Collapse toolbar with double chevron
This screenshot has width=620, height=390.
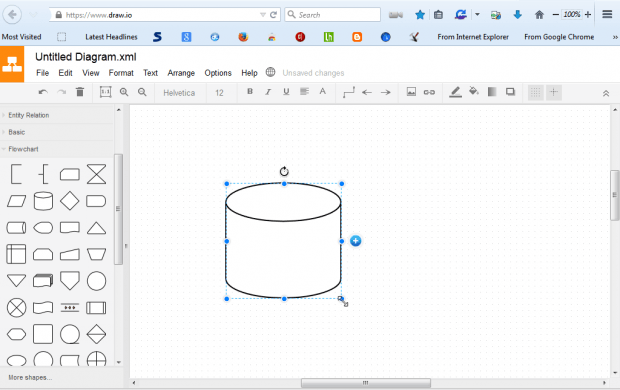pyautogui.click(x=606, y=94)
